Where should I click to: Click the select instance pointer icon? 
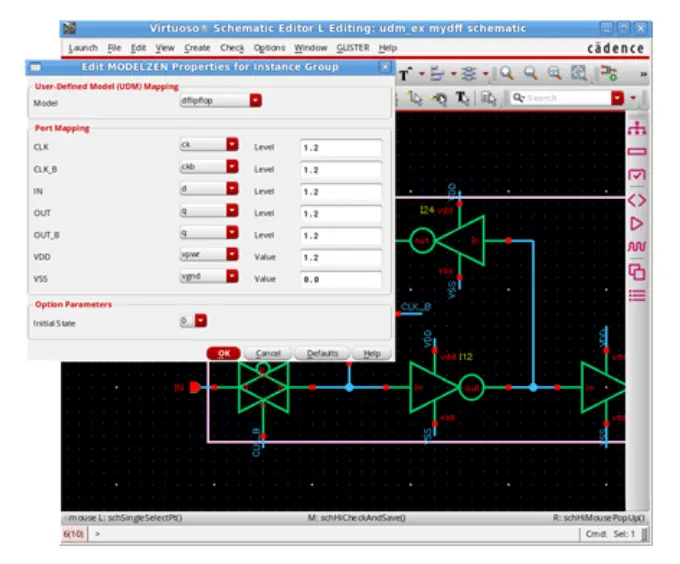(439, 98)
